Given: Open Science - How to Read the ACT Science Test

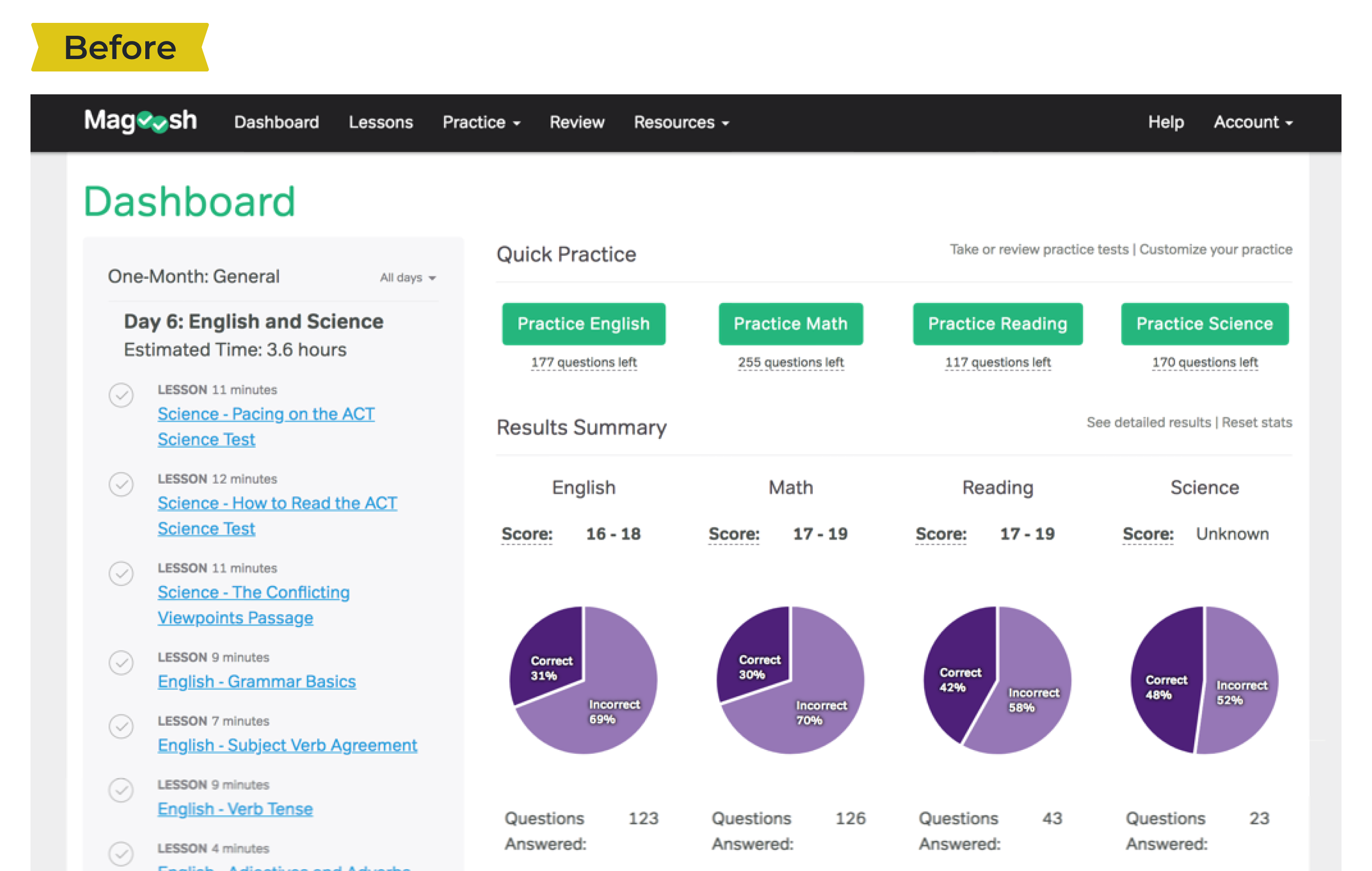Looking at the screenshot, I should pyautogui.click(x=277, y=516).
